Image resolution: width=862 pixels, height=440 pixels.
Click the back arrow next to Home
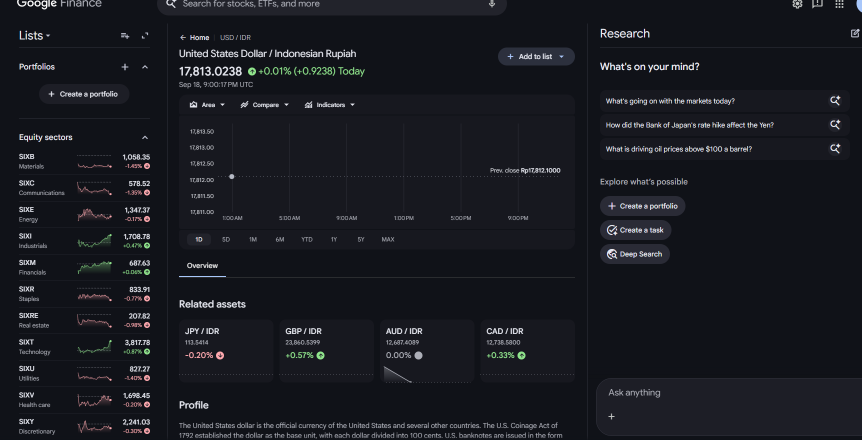[183, 38]
